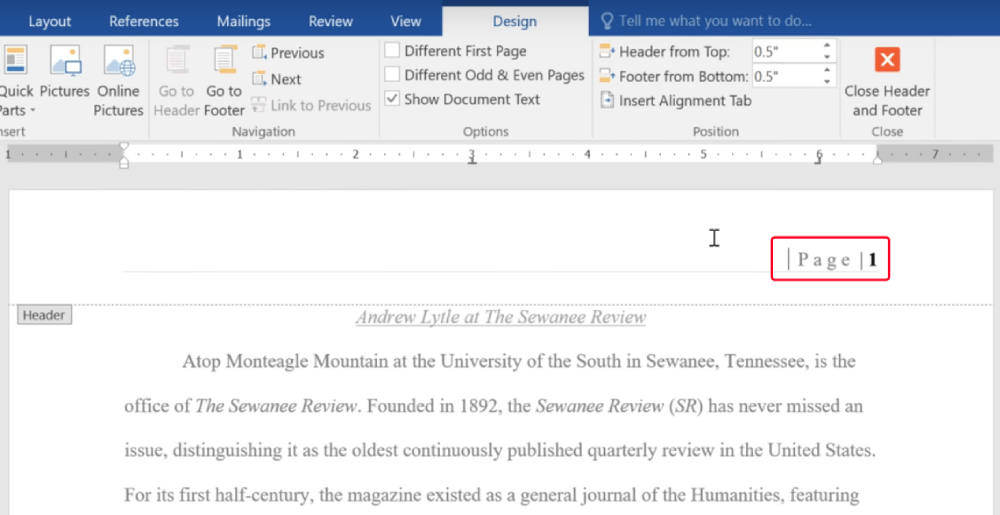The height and width of the screenshot is (515, 1000).
Task: Close Header and Footer editing
Action: [887, 80]
